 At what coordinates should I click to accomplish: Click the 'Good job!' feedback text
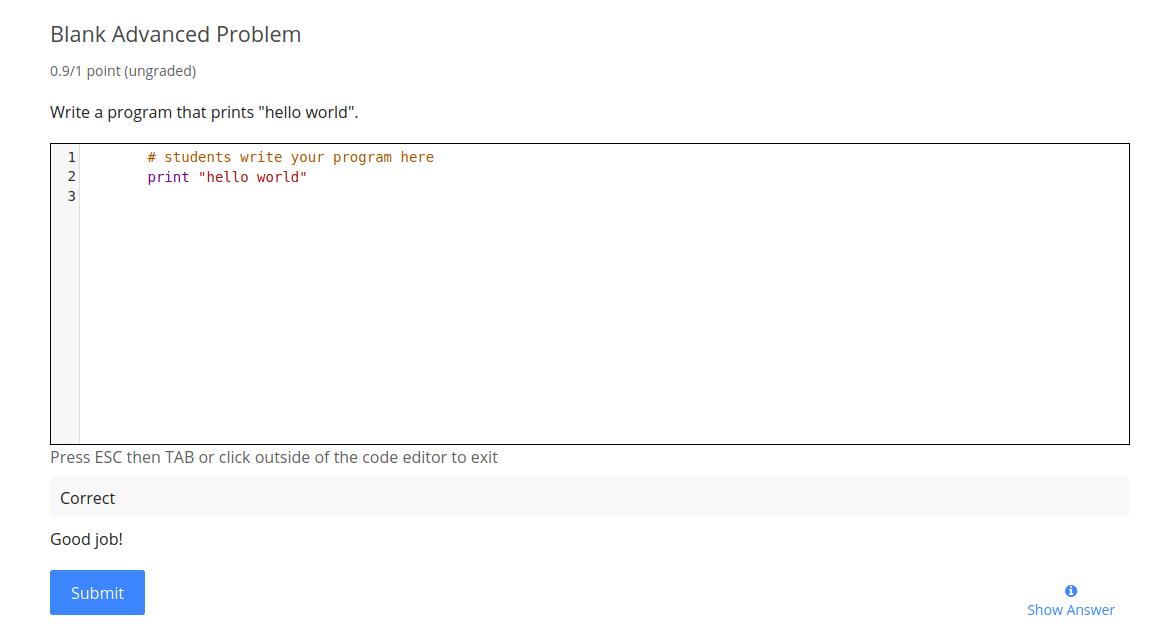pos(86,540)
